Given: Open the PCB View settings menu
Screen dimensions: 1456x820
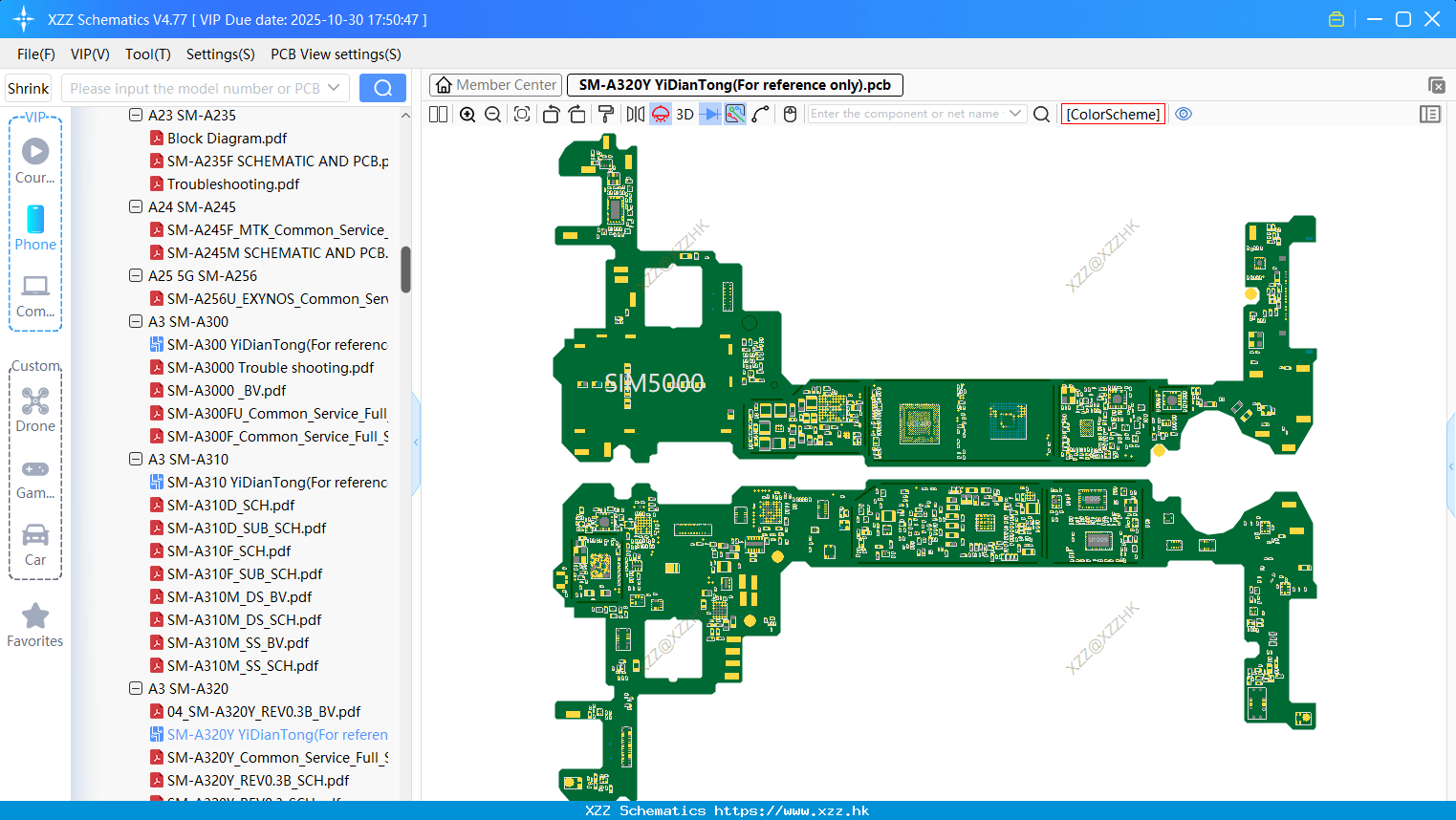Looking at the screenshot, I should coord(335,54).
